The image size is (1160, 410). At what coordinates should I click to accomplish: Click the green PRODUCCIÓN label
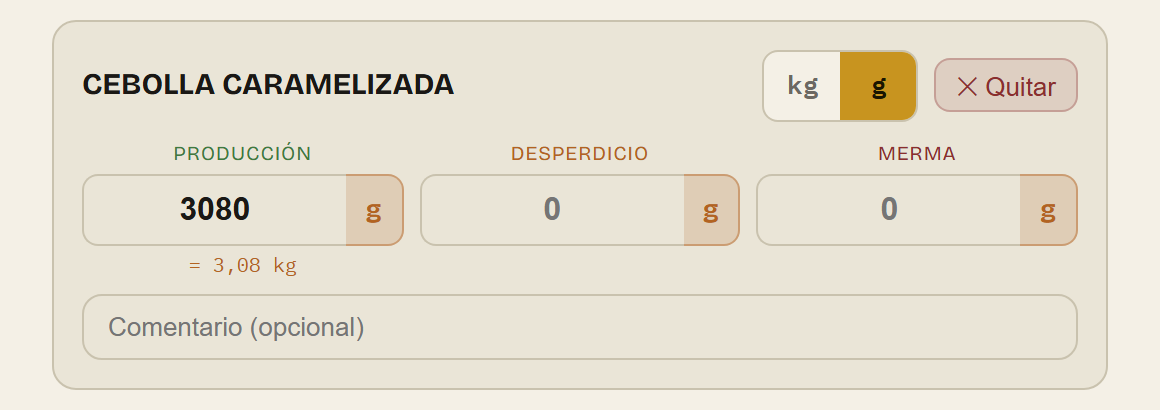coord(243,154)
